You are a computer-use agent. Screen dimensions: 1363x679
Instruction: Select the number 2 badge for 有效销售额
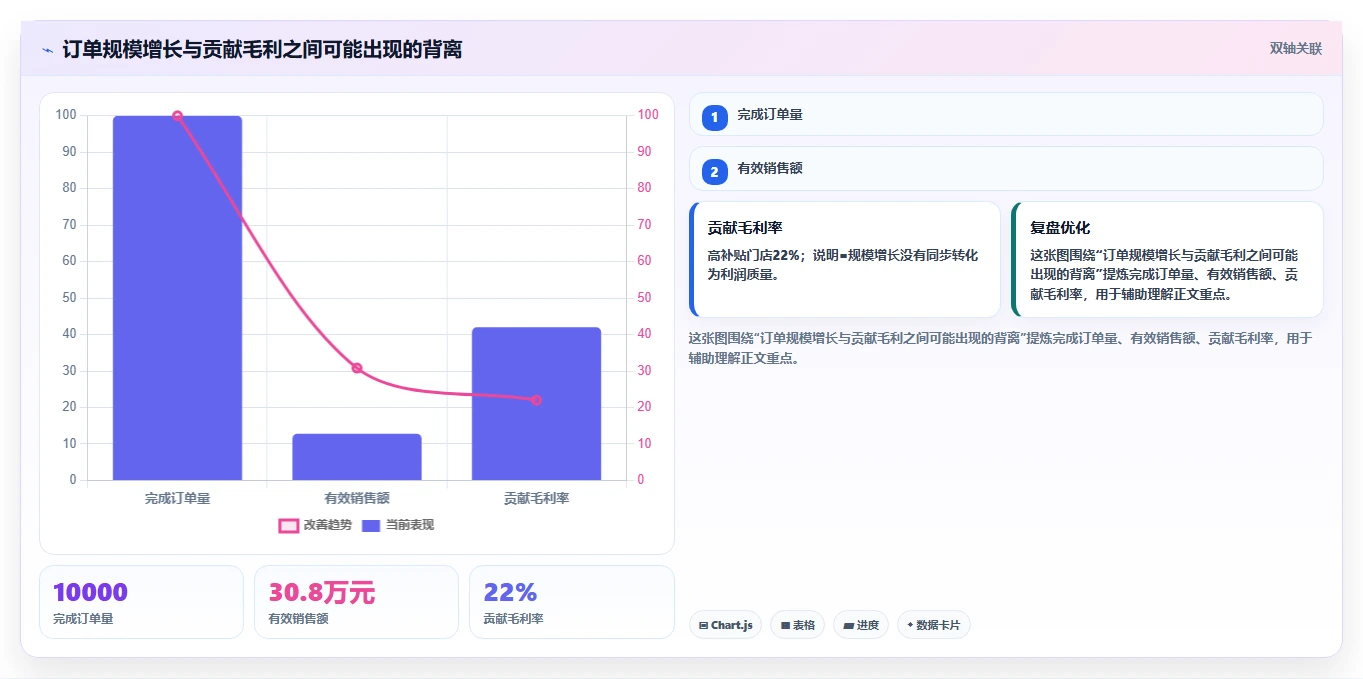point(714,172)
